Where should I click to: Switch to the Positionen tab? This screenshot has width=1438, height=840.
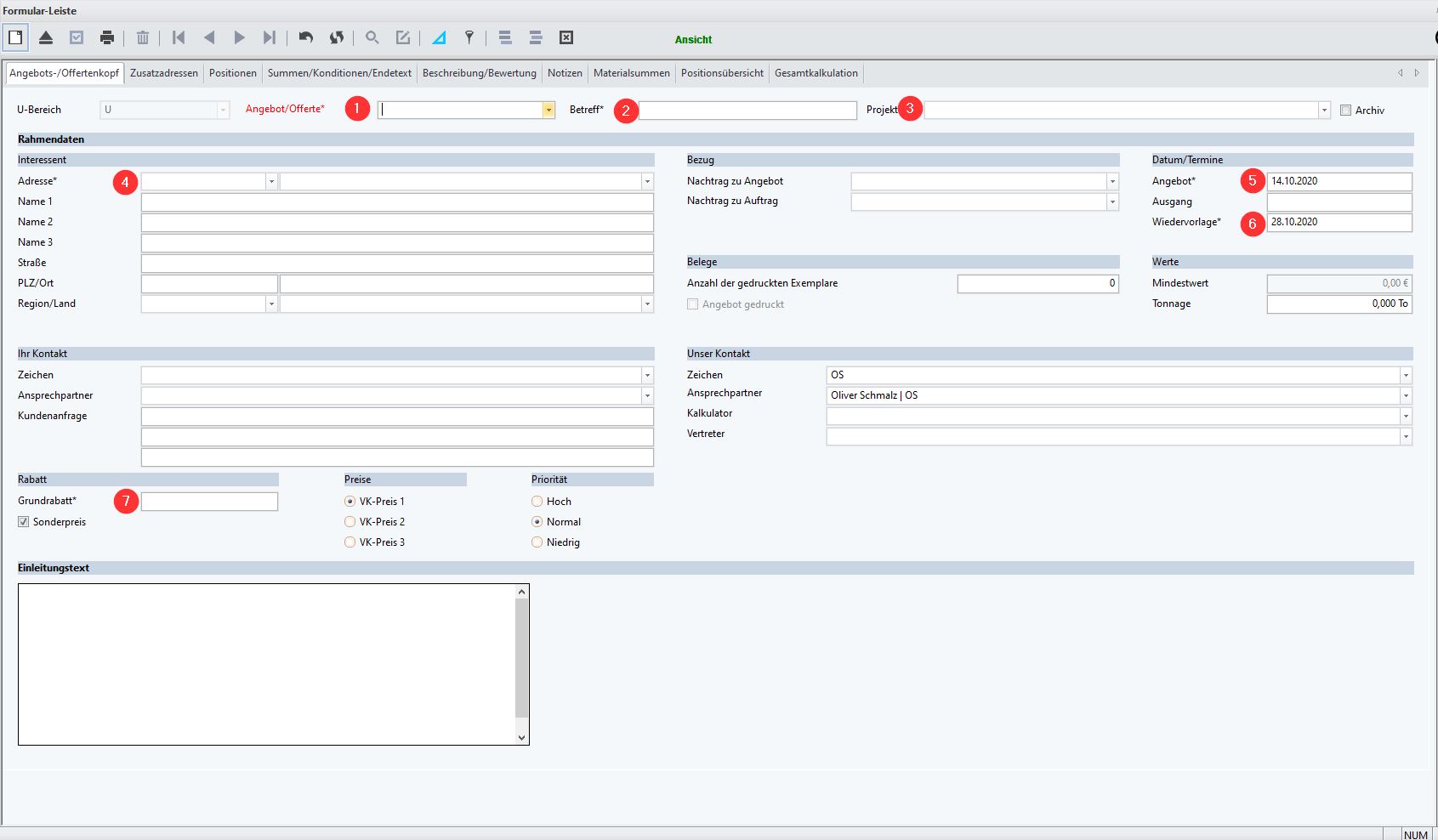[232, 73]
